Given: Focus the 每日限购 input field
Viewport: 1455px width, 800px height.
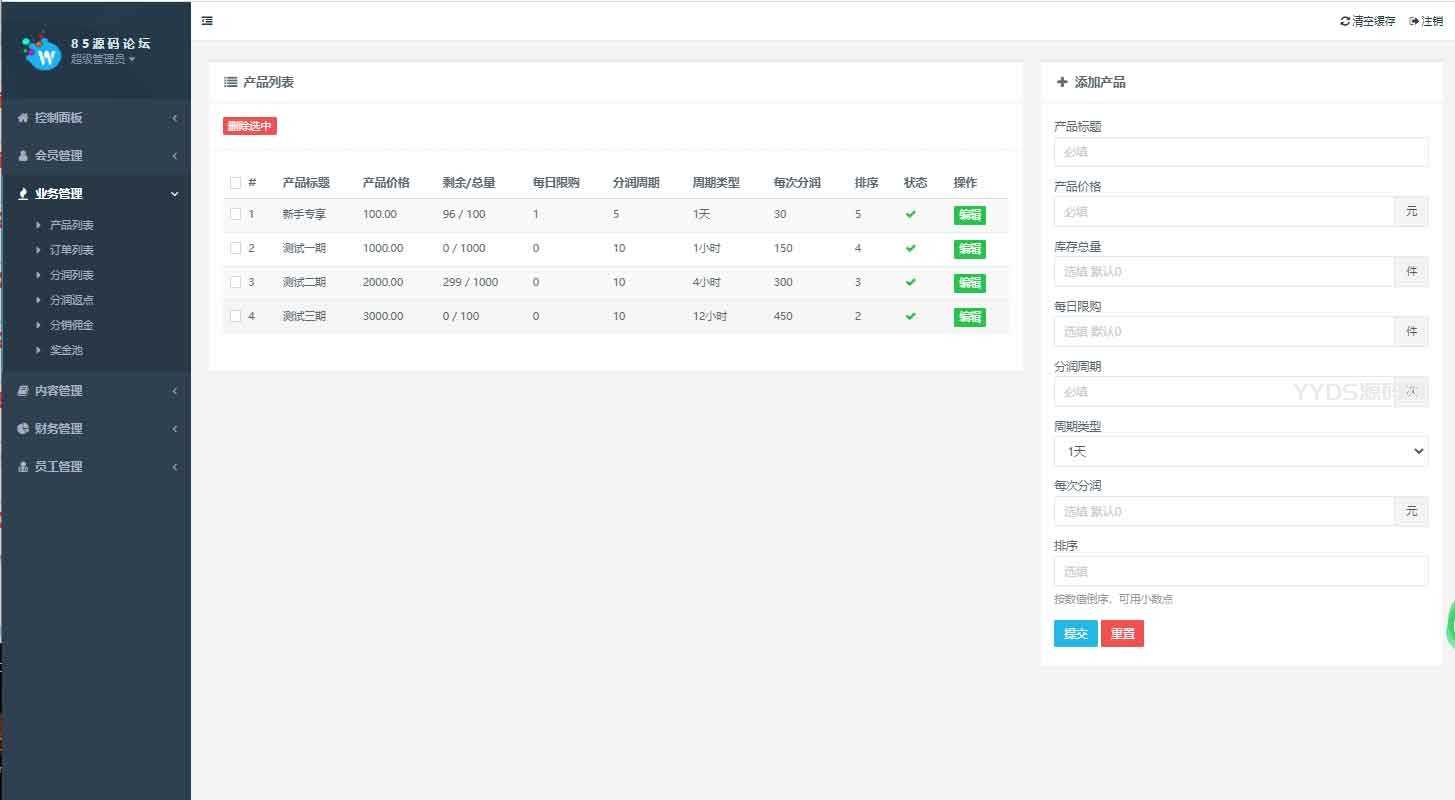Looking at the screenshot, I should click(1224, 331).
